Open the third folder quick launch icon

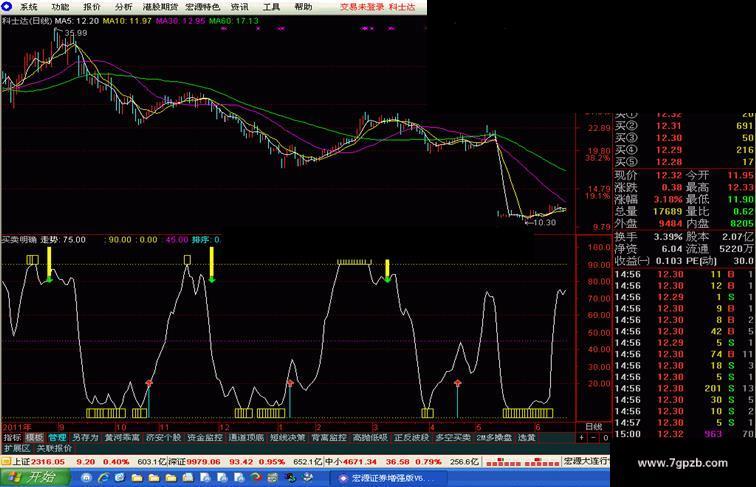pos(171,478)
